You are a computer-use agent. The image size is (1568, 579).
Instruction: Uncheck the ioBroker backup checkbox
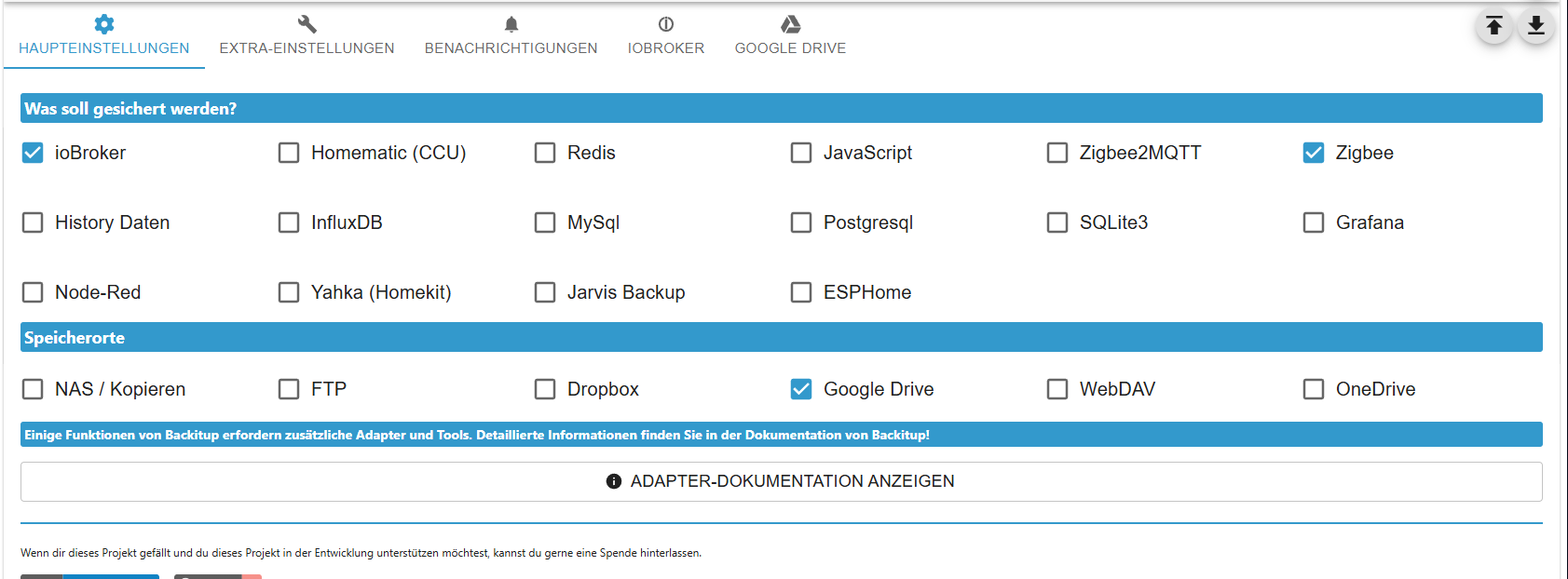33,153
